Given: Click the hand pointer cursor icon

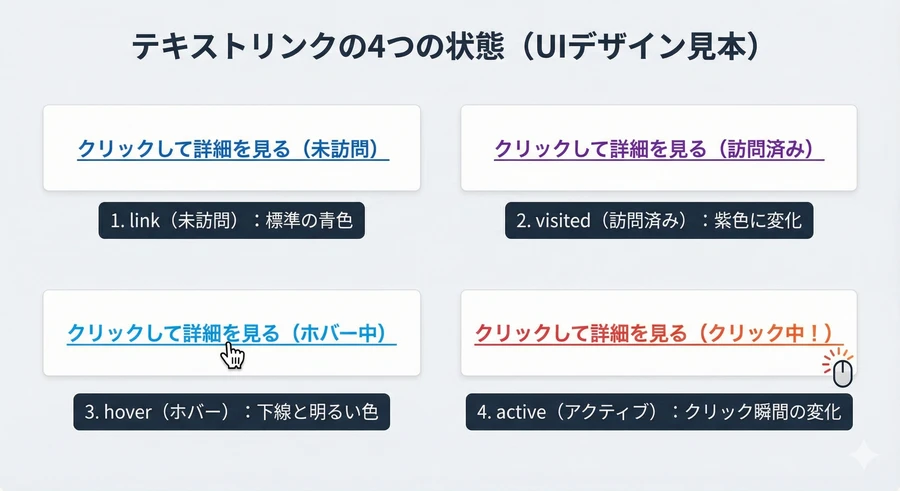Looking at the screenshot, I should click(x=233, y=355).
